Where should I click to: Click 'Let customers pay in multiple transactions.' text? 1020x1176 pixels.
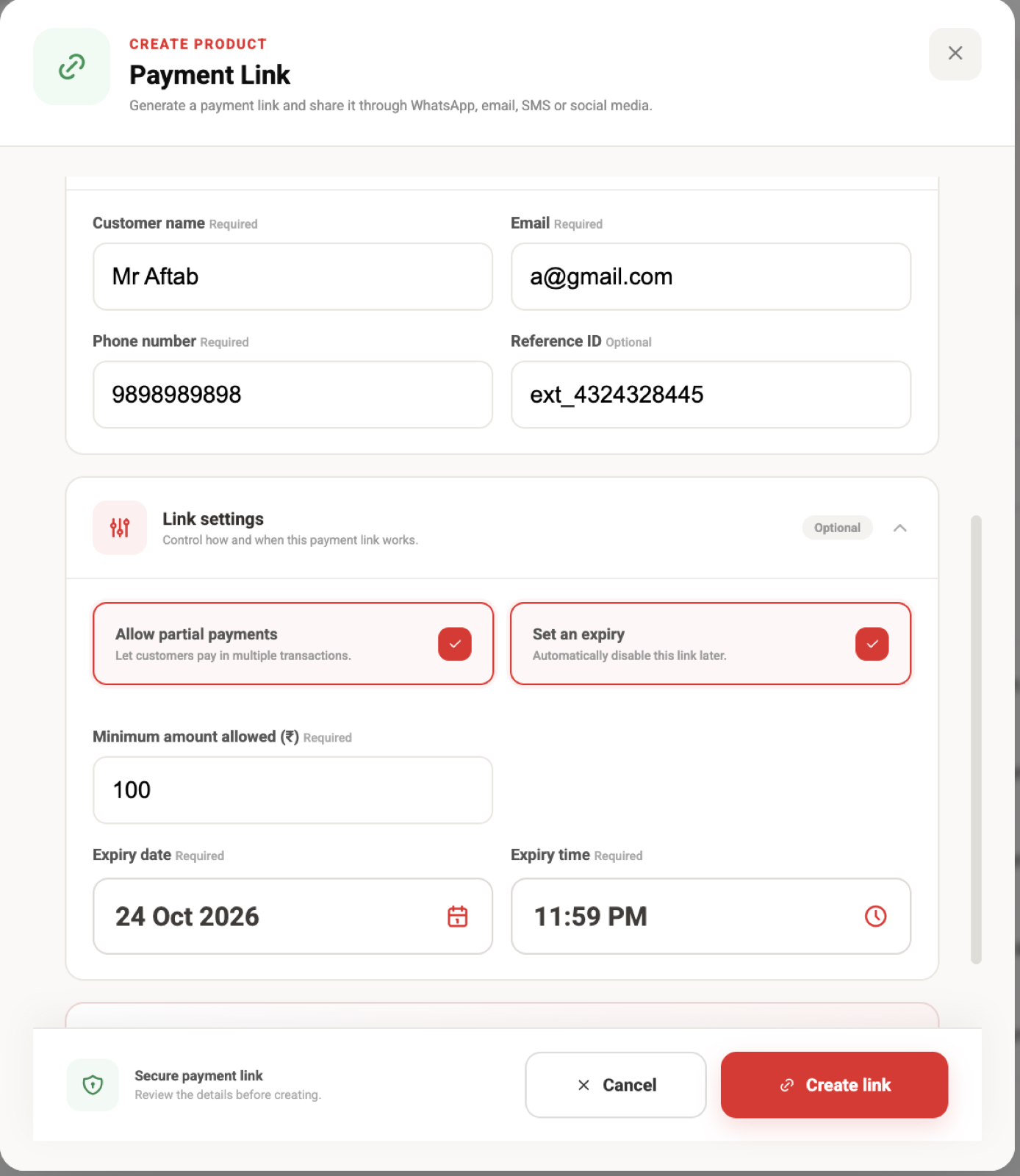(x=233, y=656)
